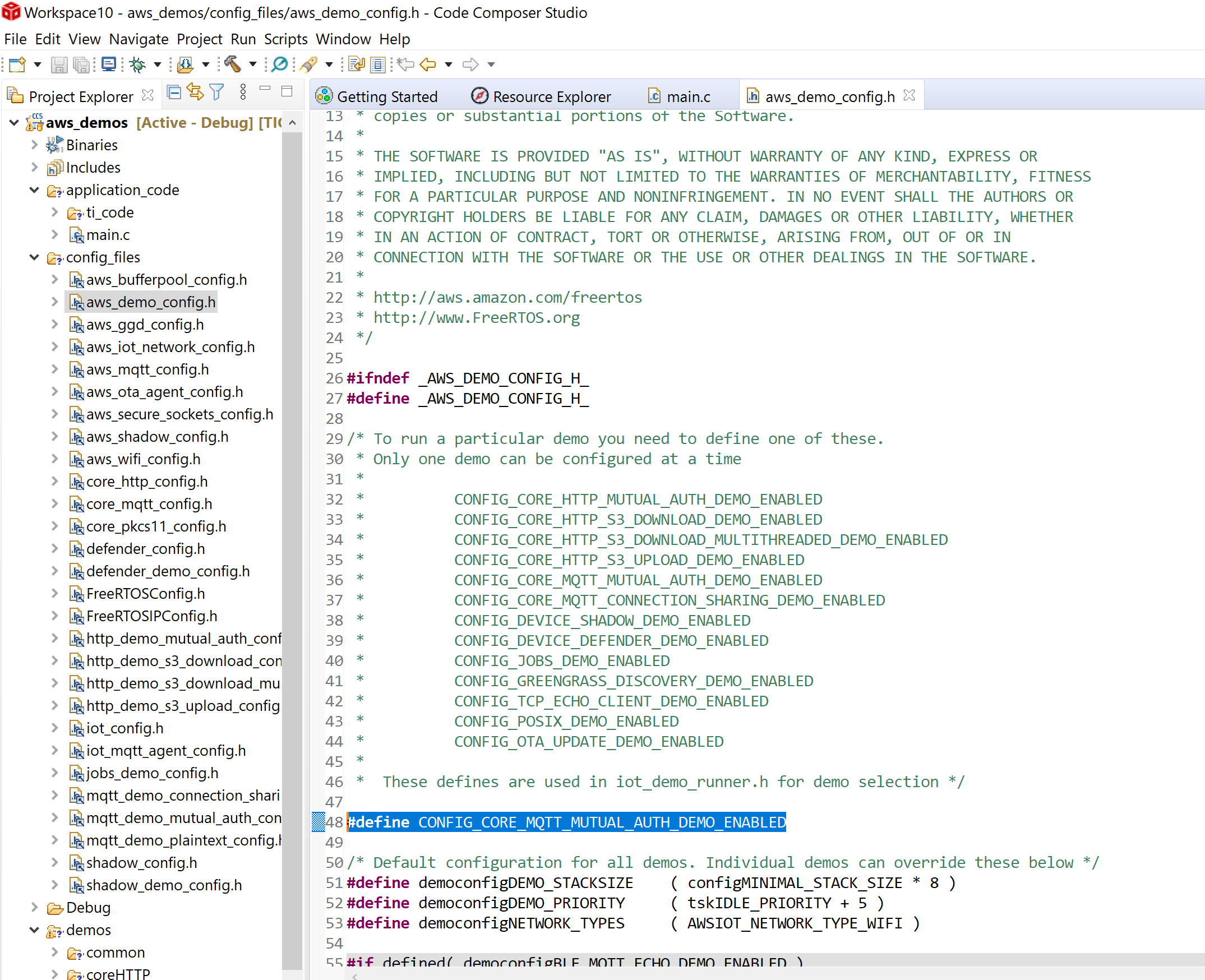Toggle the highlighter mark occurrences icon
This screenshot has height=980, width=1205.
point(308,64)
